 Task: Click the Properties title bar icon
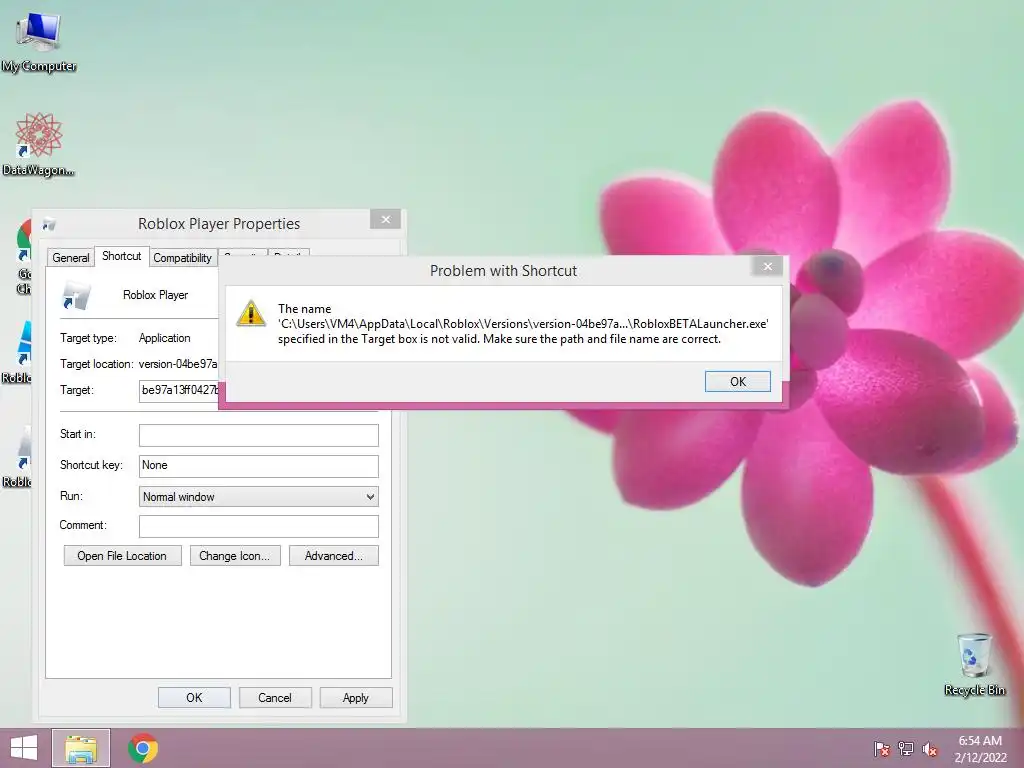[x=49, y=224]
